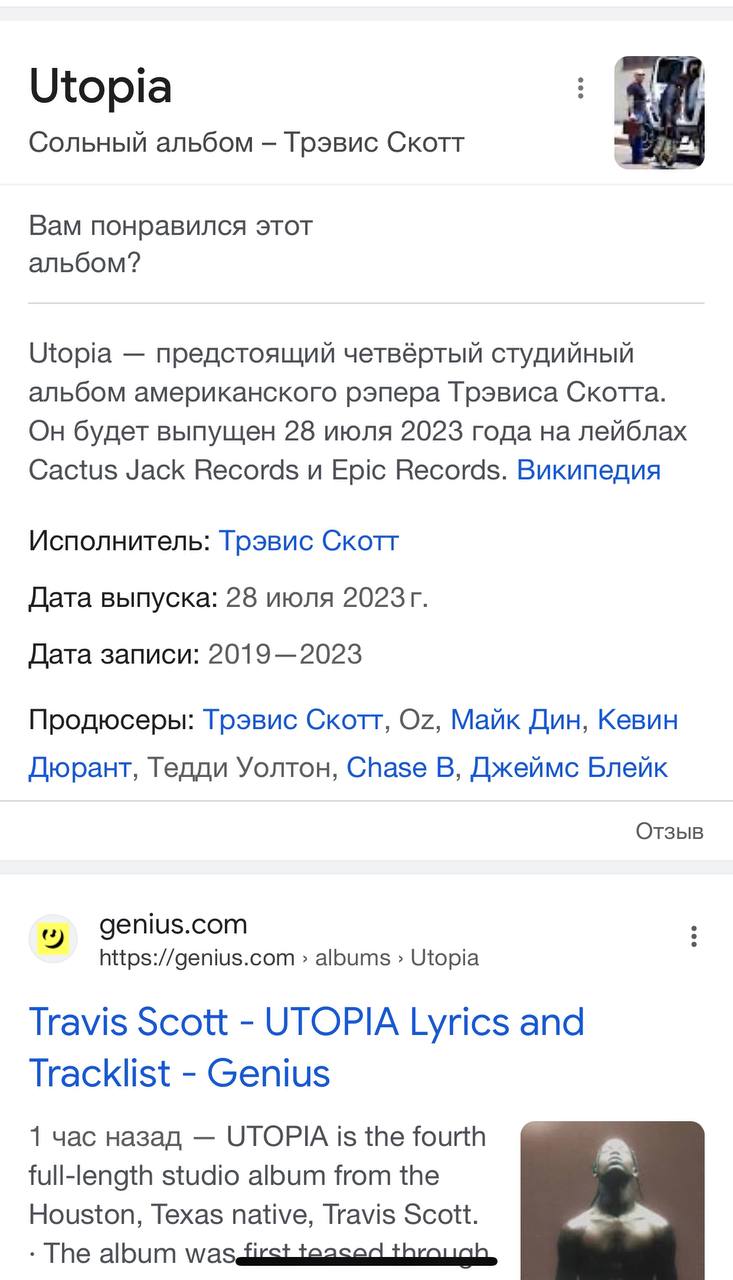Open producer Chase B link
The height and width of the screenshot is (1280, 733).
click(399, 767)
